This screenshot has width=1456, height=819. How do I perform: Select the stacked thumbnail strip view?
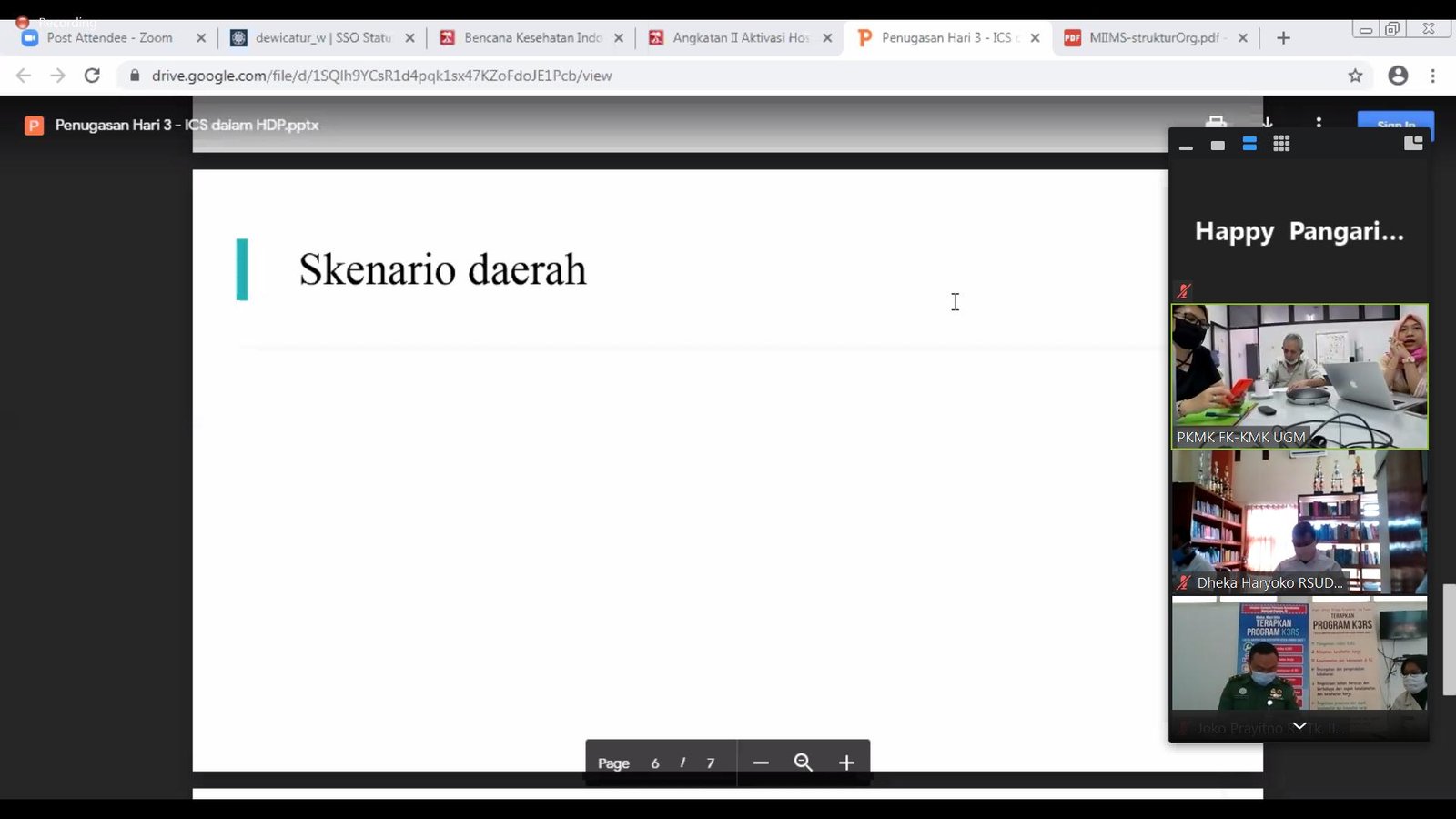point(1249,144)
